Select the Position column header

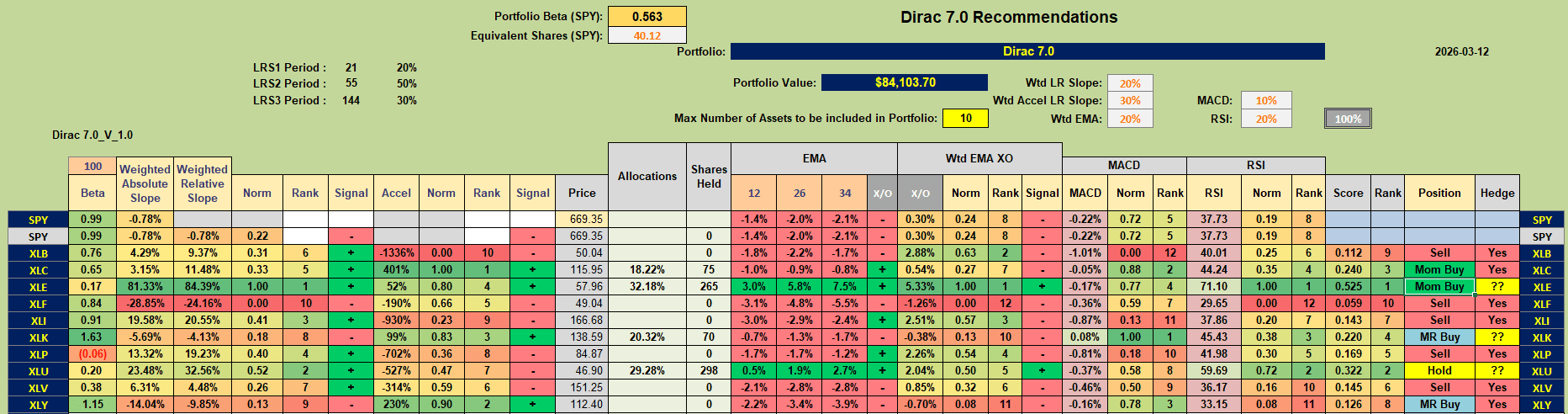(x=1439, y=193)
